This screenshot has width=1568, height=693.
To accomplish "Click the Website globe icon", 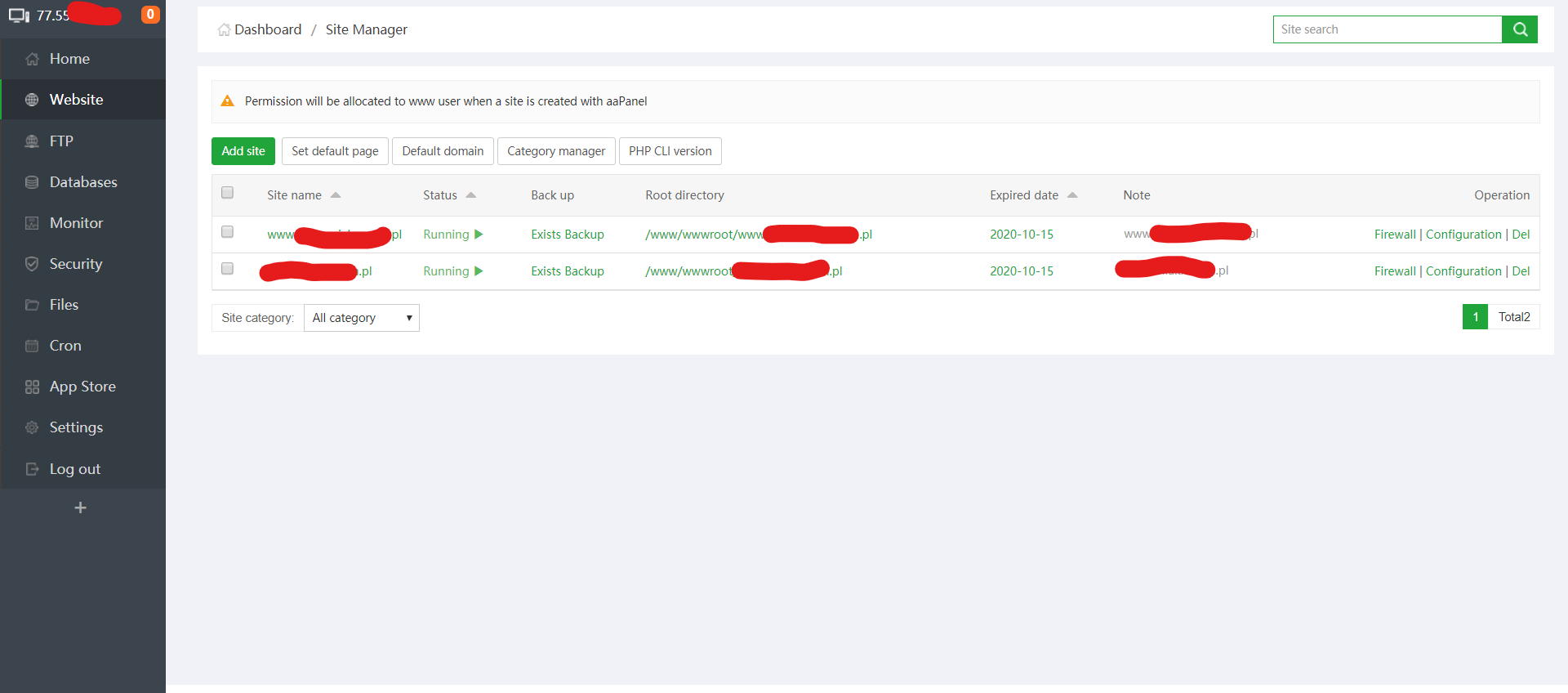I will [x=32, y=100].
